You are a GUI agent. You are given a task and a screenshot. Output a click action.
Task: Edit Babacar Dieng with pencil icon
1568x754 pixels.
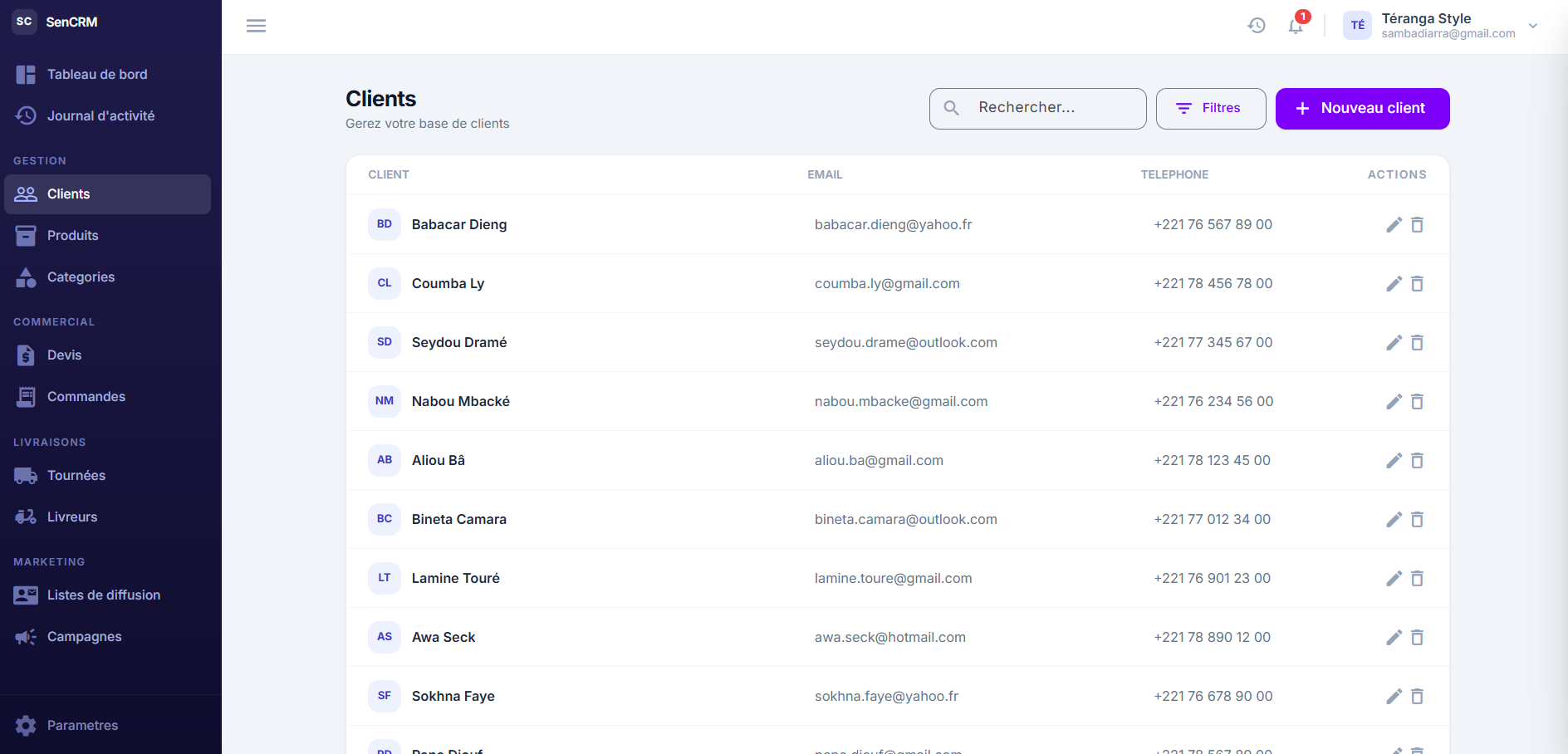(1394, 225)
